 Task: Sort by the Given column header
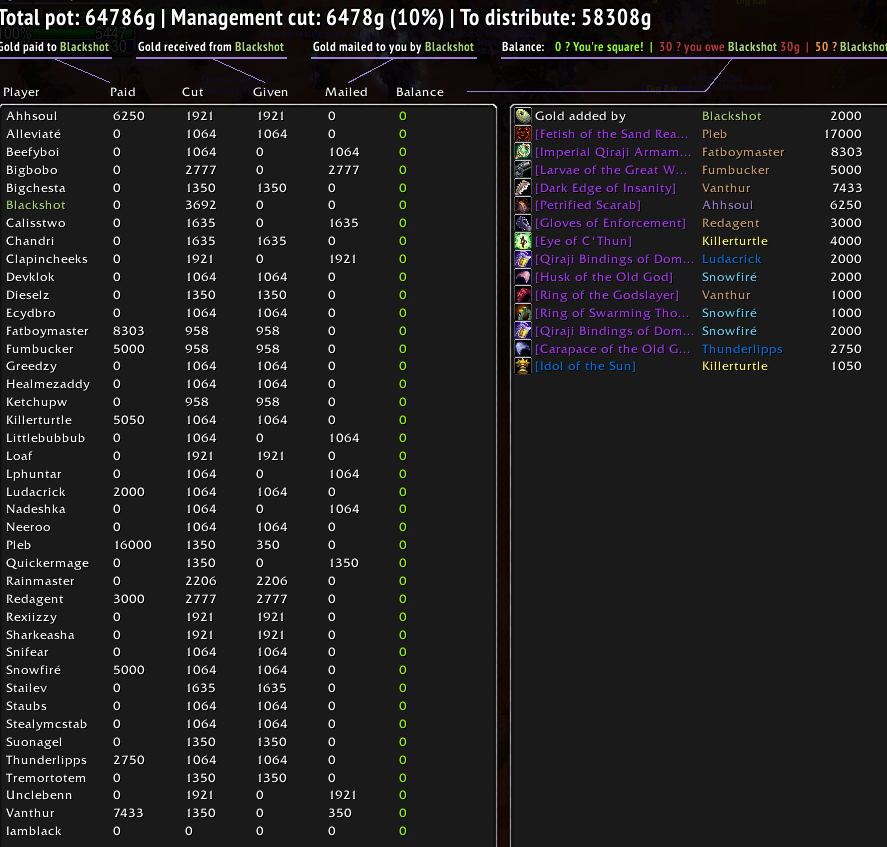[270, 92]
